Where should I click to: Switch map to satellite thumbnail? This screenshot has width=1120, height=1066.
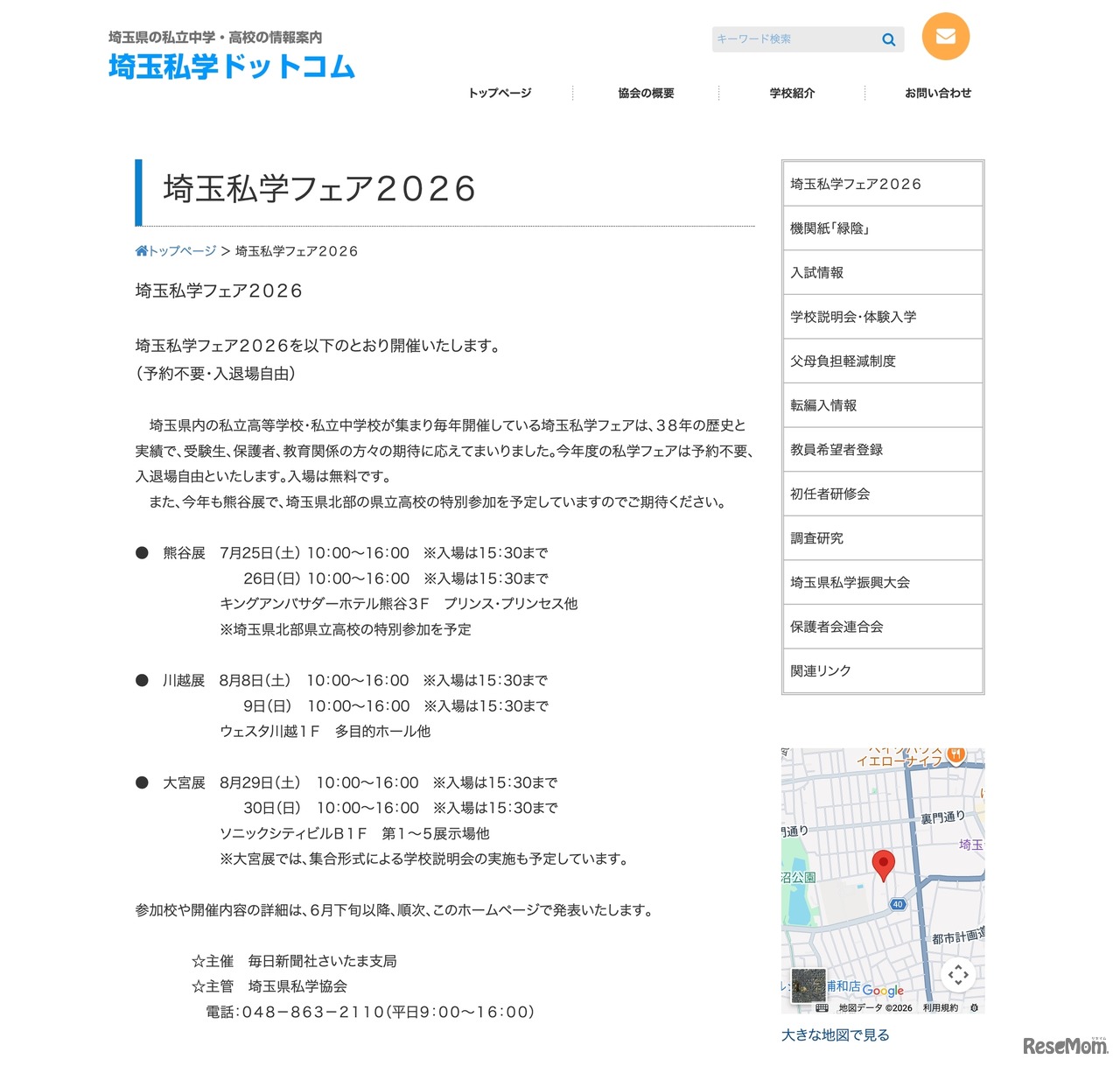[x=808, y=985]
